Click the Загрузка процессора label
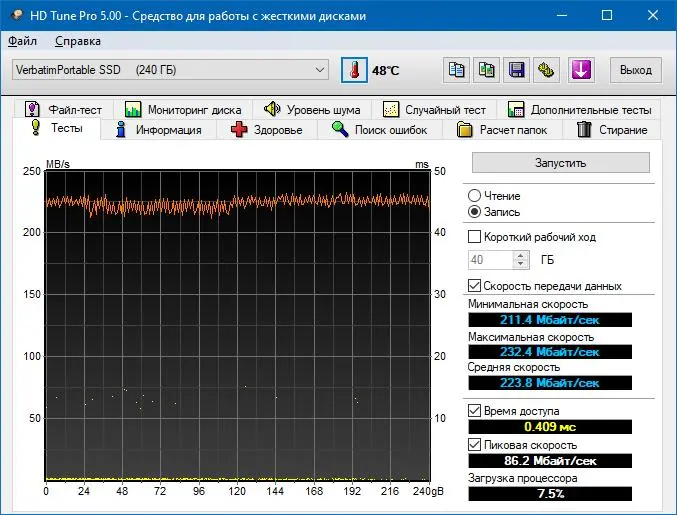Image resolution: width=677 pixels, height=515 pixels. coord(523,478)
